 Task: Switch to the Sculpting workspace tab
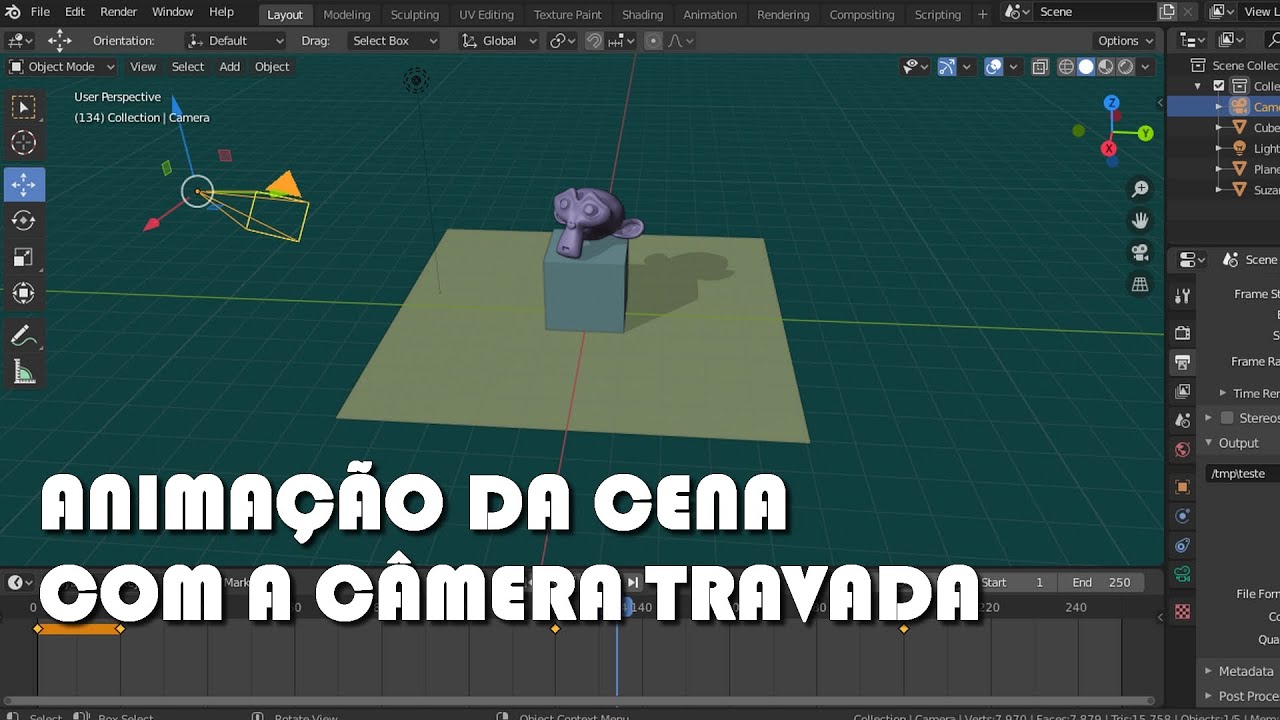click(x=415, y=14)
